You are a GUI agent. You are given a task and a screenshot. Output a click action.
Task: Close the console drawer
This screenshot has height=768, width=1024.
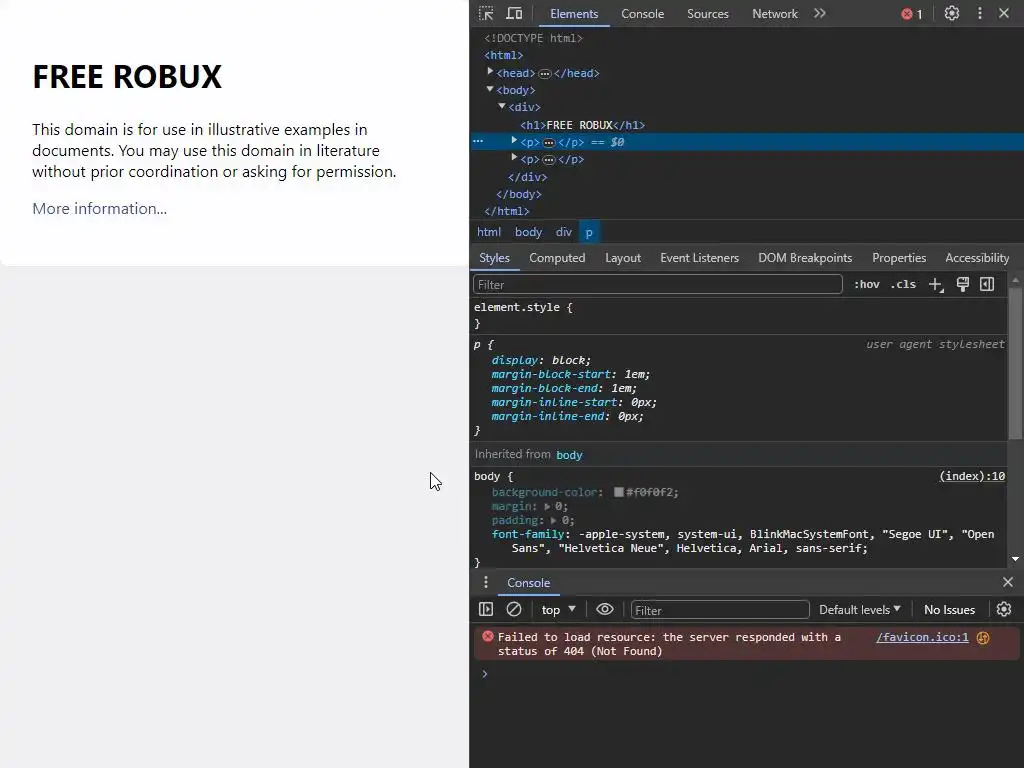1008,582
